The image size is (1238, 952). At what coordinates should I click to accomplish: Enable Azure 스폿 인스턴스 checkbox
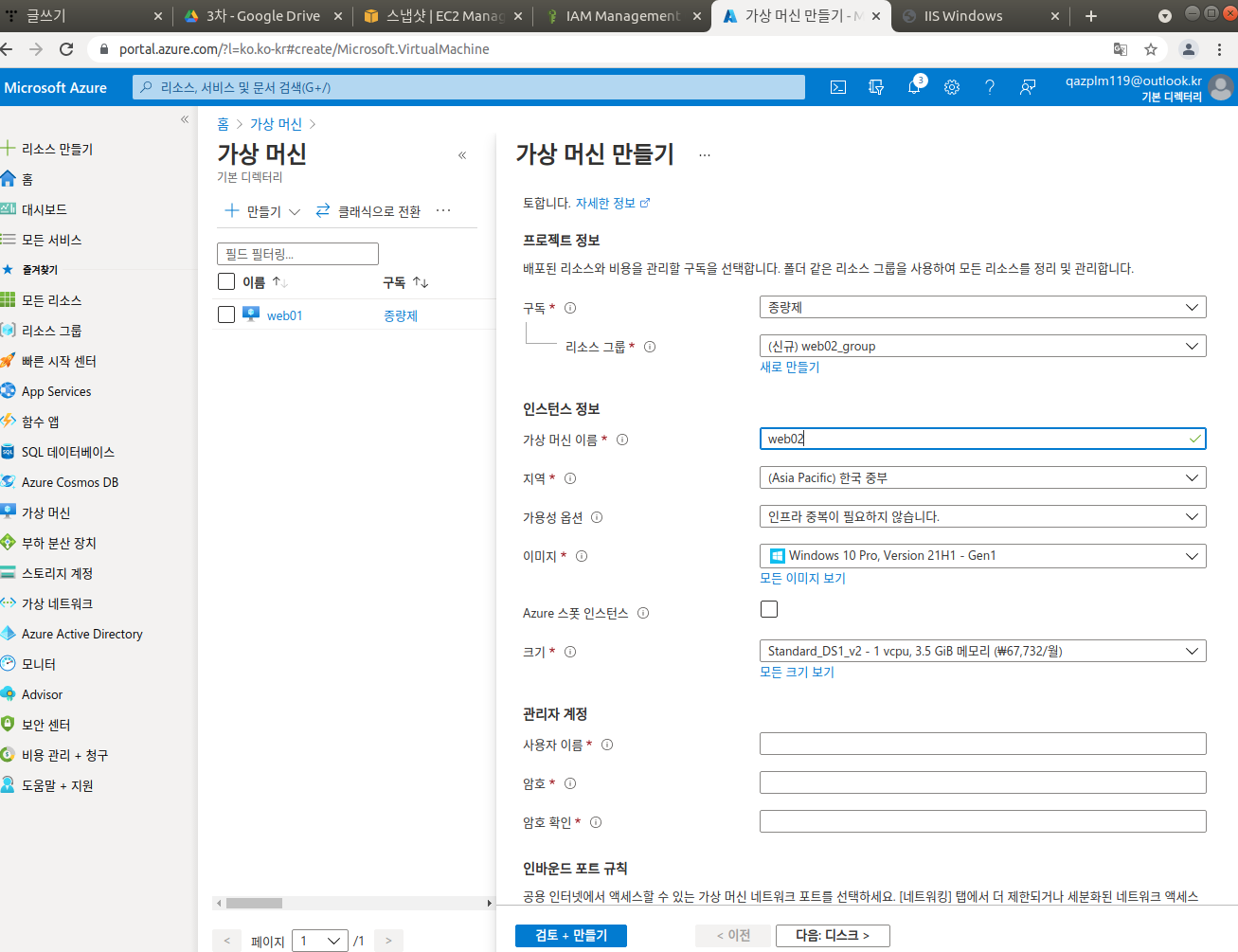(x=769, y=609)
